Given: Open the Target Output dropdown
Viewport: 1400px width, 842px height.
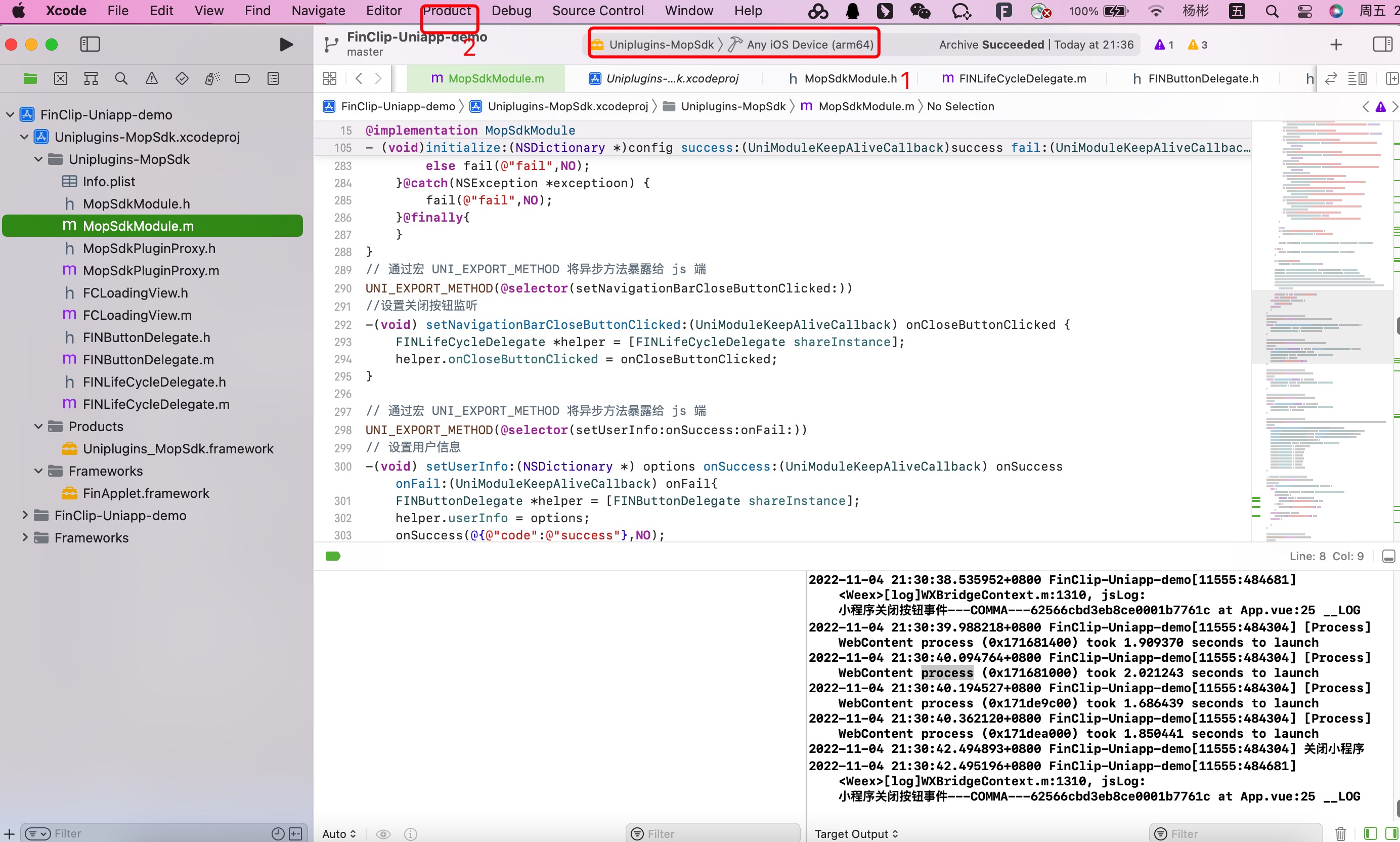Looking at the screenshot, I should tap(856, 833).
